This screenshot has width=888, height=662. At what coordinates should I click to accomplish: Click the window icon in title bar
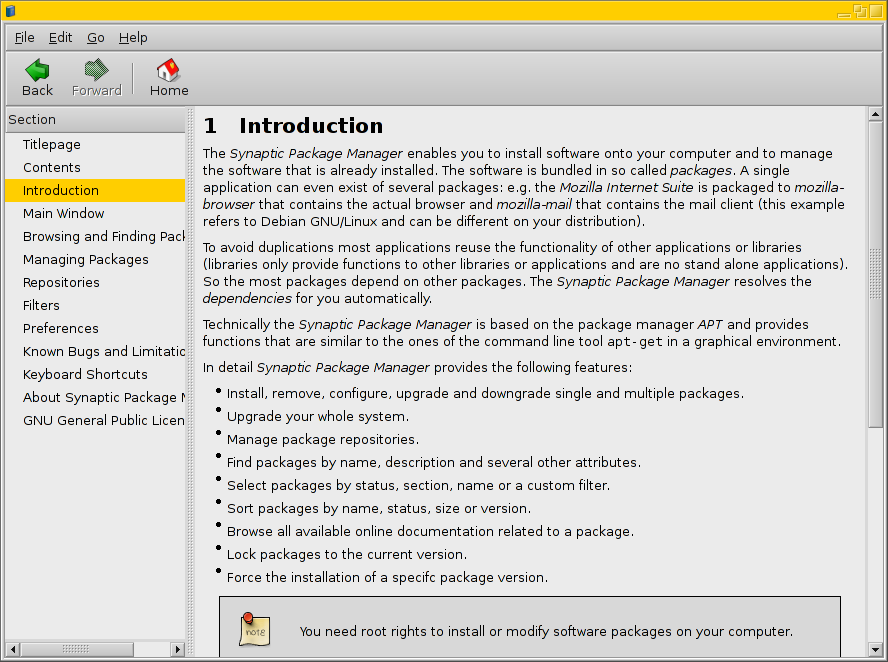click(11, 11)
